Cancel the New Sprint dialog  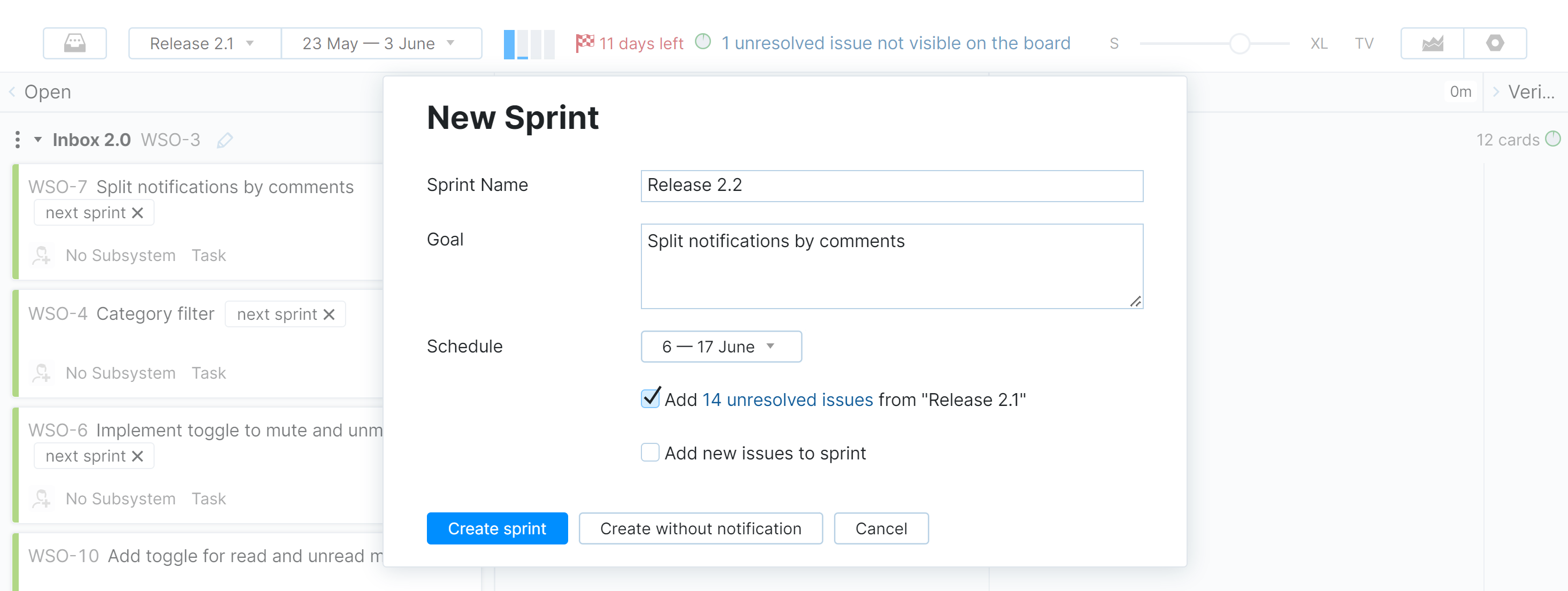click(881, 528)
